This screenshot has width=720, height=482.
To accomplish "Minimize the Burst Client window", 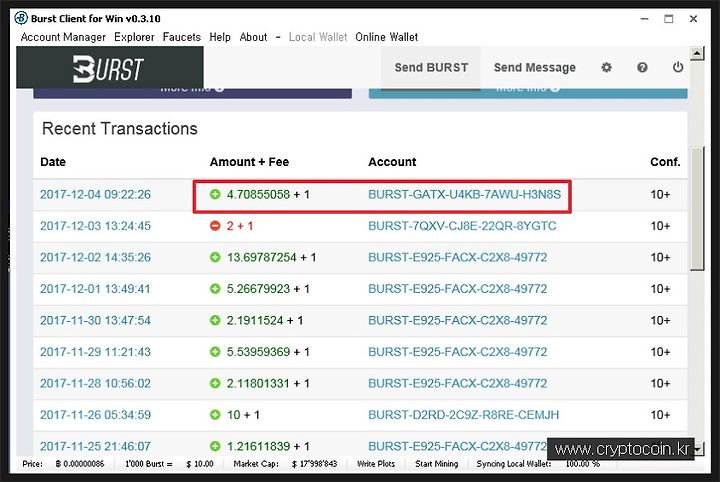I will point(645,19).
